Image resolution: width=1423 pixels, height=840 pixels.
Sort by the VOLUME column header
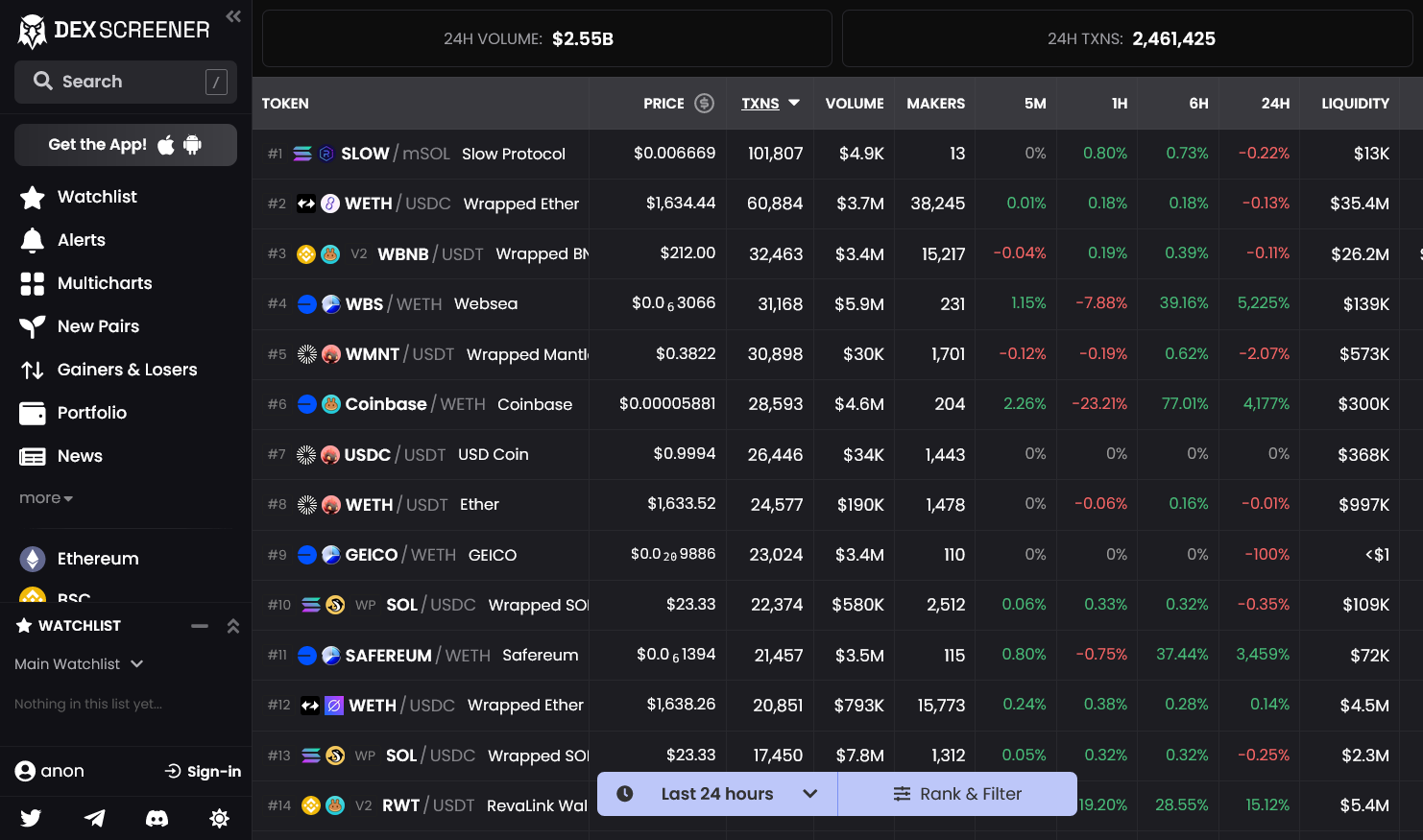(x=855, y=104)
